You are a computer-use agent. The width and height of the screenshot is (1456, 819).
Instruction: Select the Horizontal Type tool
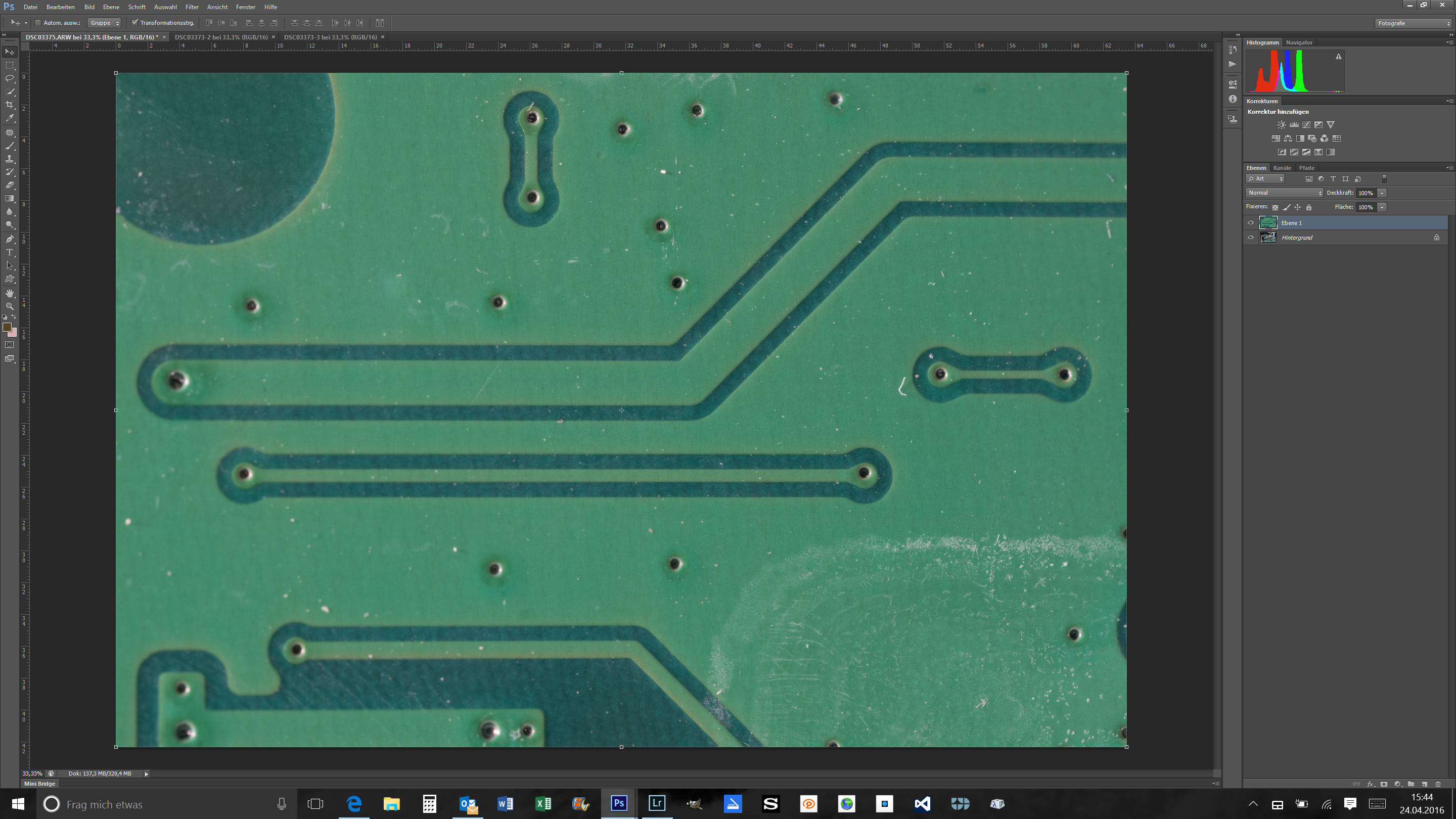tap(10, 253)
